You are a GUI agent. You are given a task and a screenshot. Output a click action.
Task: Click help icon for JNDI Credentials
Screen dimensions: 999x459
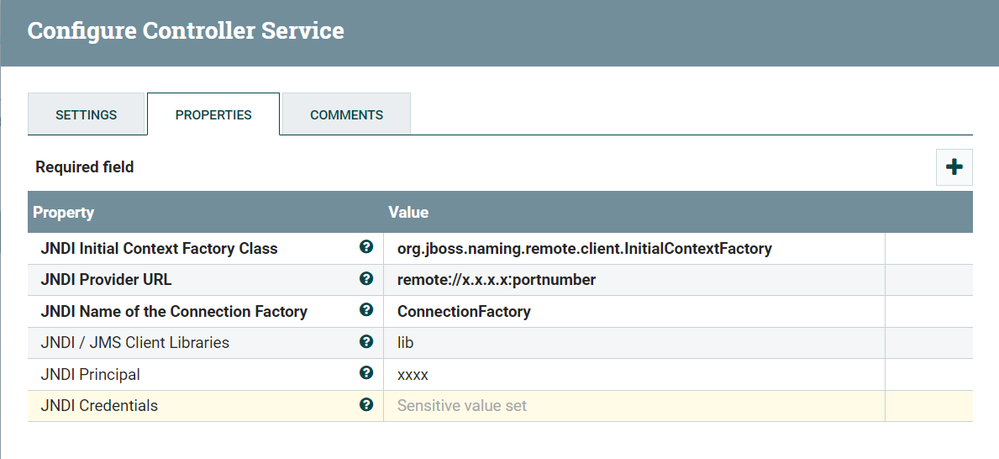point(366,405)
